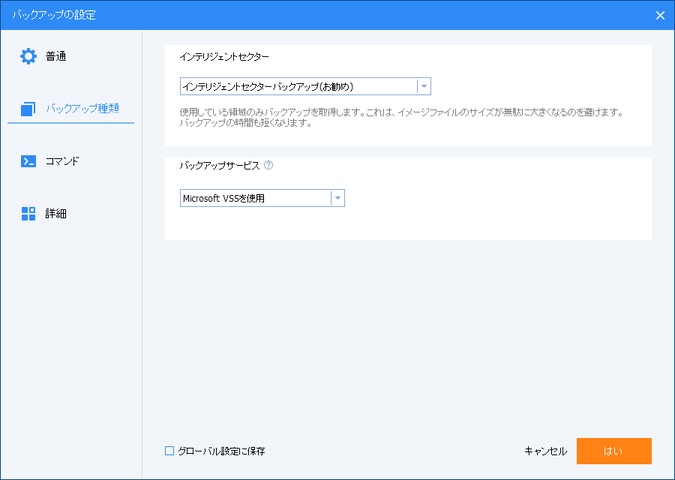Viewport: 675px width, 480px height.
Task: Confirm with the orange はい button
Action: 614,451
